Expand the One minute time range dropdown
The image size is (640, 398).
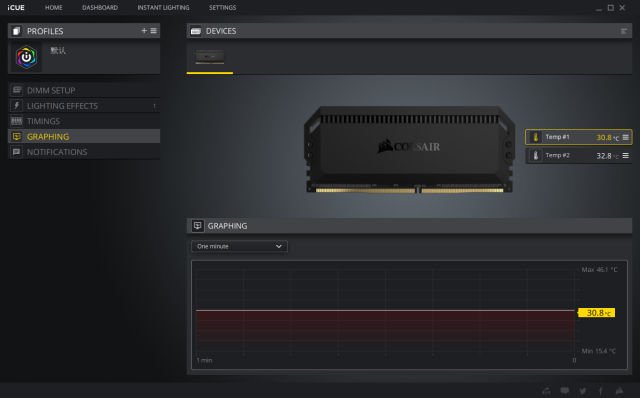tap(239, 246)
